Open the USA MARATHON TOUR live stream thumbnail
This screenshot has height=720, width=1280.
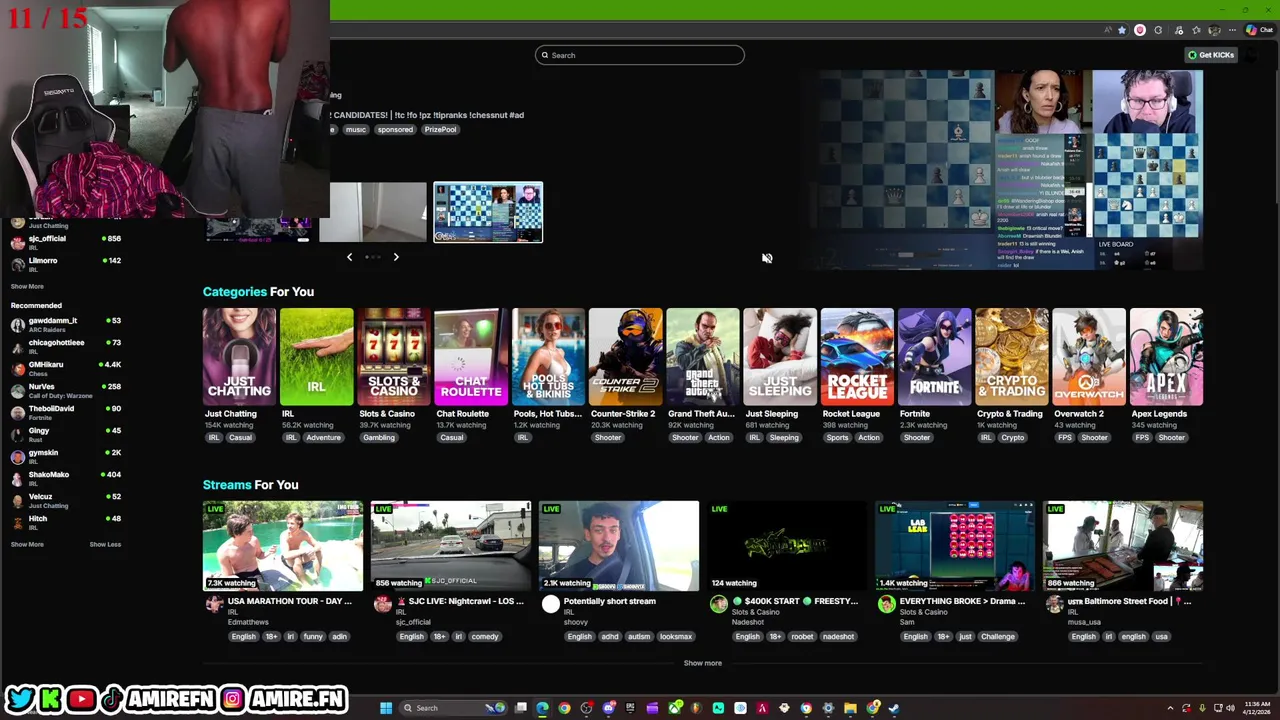click(283, 546)
